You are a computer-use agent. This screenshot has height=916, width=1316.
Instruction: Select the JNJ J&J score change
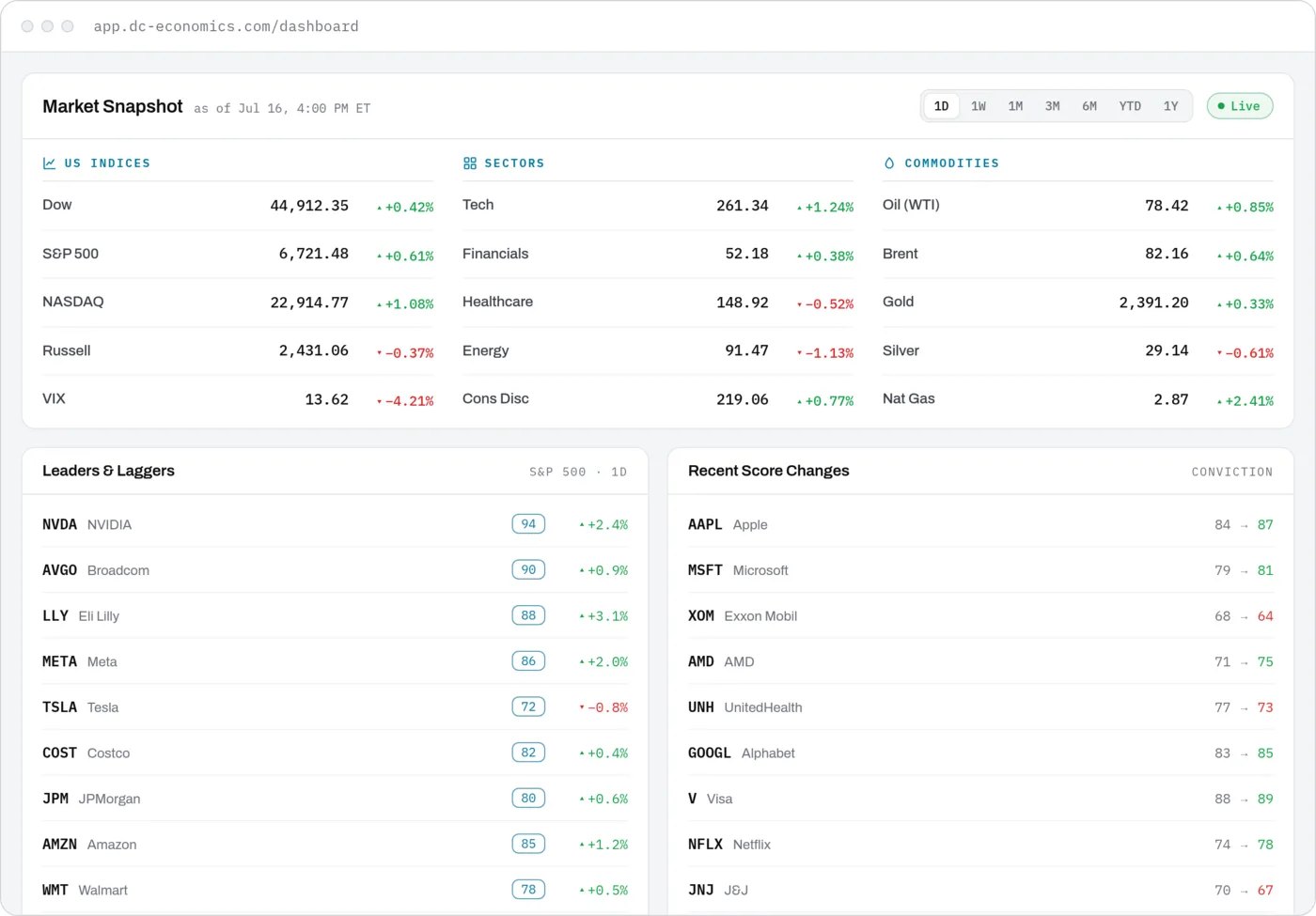coord(980,890)
